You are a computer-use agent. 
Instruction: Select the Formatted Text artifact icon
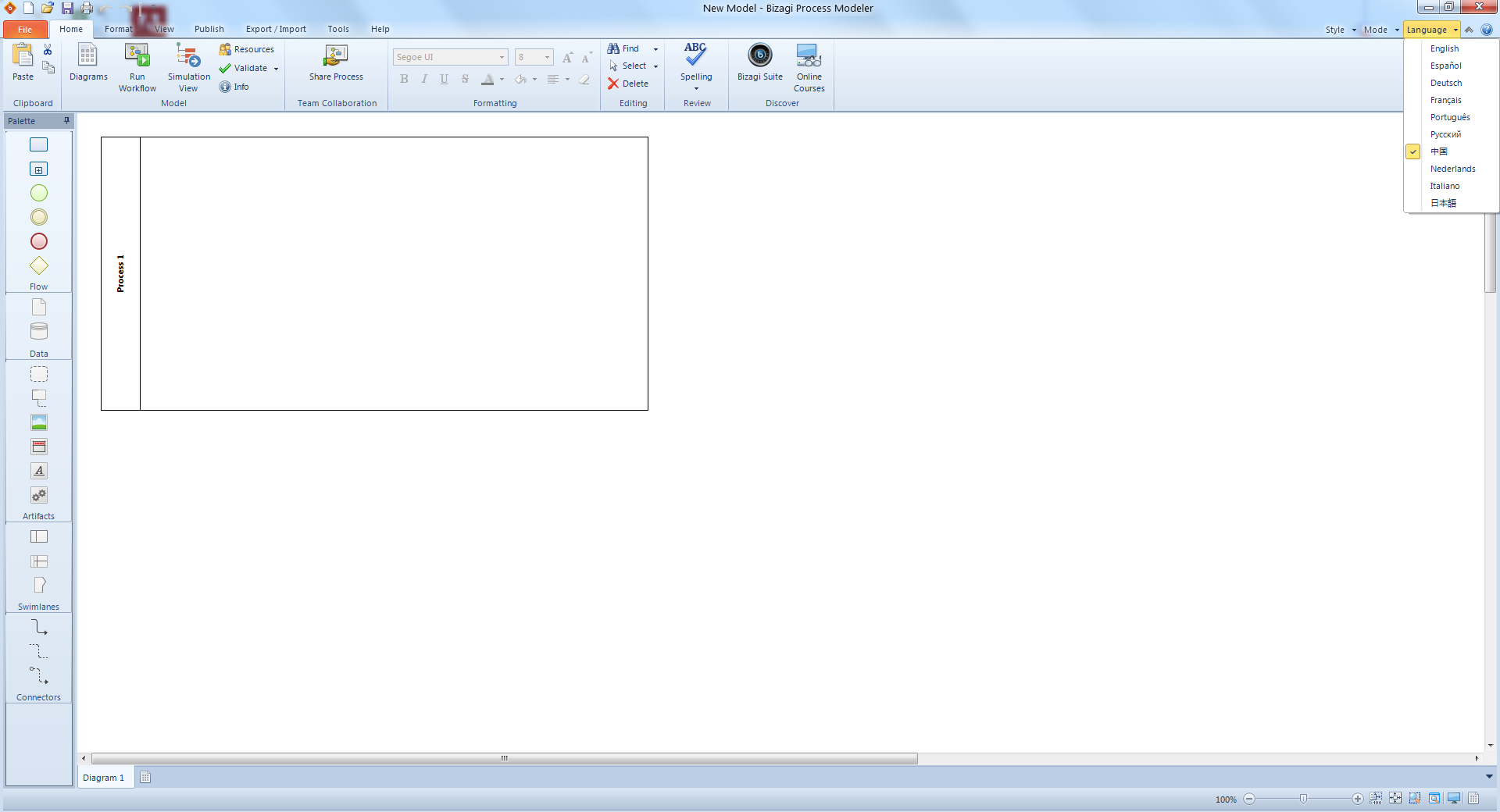38,471
